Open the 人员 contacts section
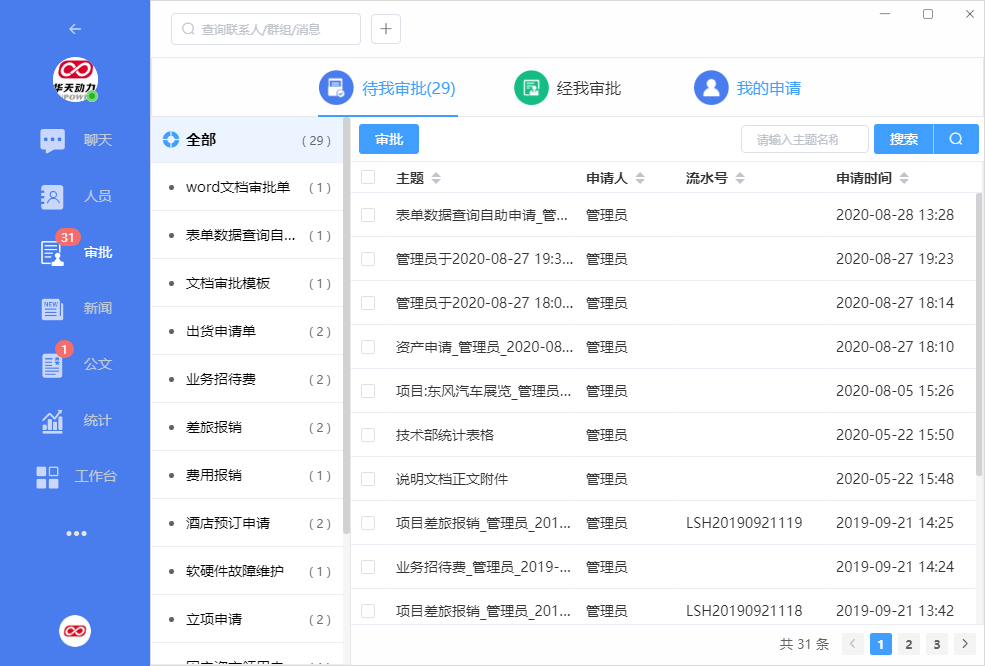Viewport: 985px width, 666px height. 75,196
